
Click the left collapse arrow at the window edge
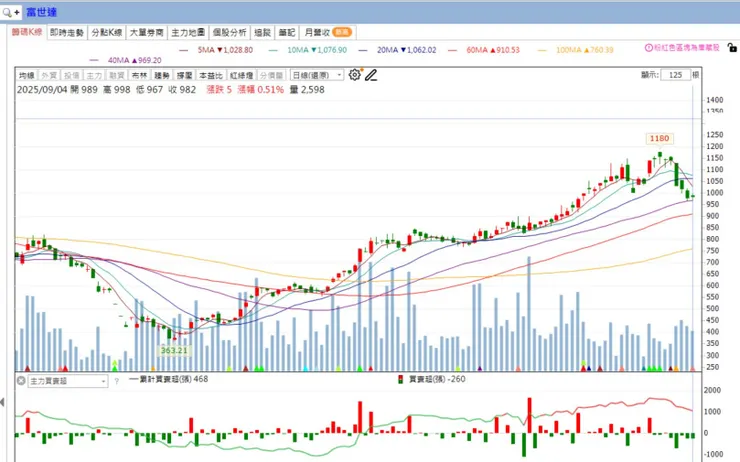pos(2,402)
